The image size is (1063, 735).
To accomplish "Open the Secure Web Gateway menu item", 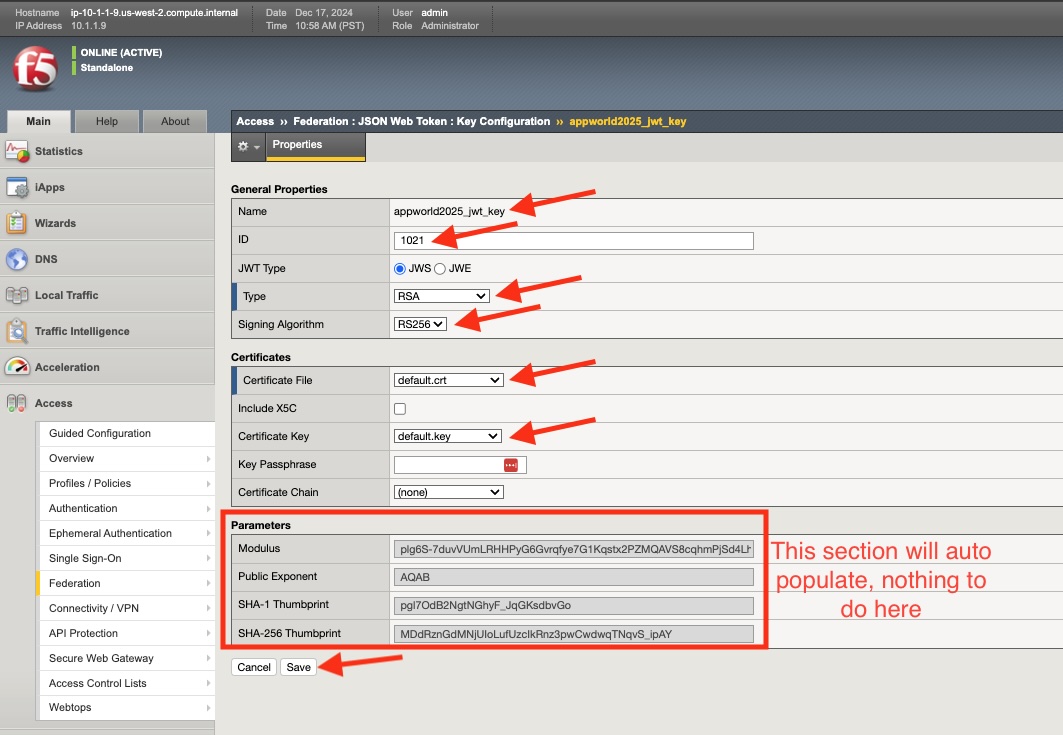I will 126,658.
